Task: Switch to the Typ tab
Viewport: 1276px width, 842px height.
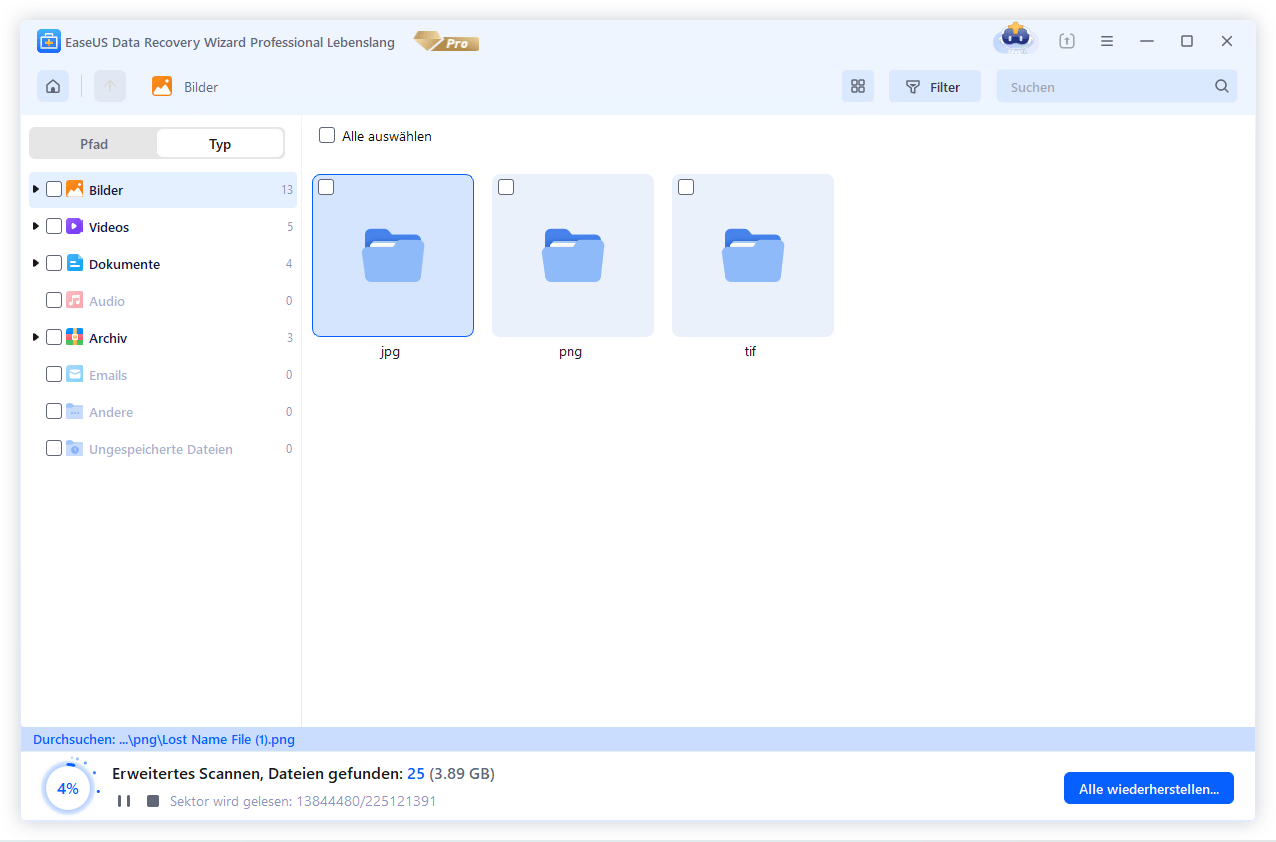Action: [220, 144]
